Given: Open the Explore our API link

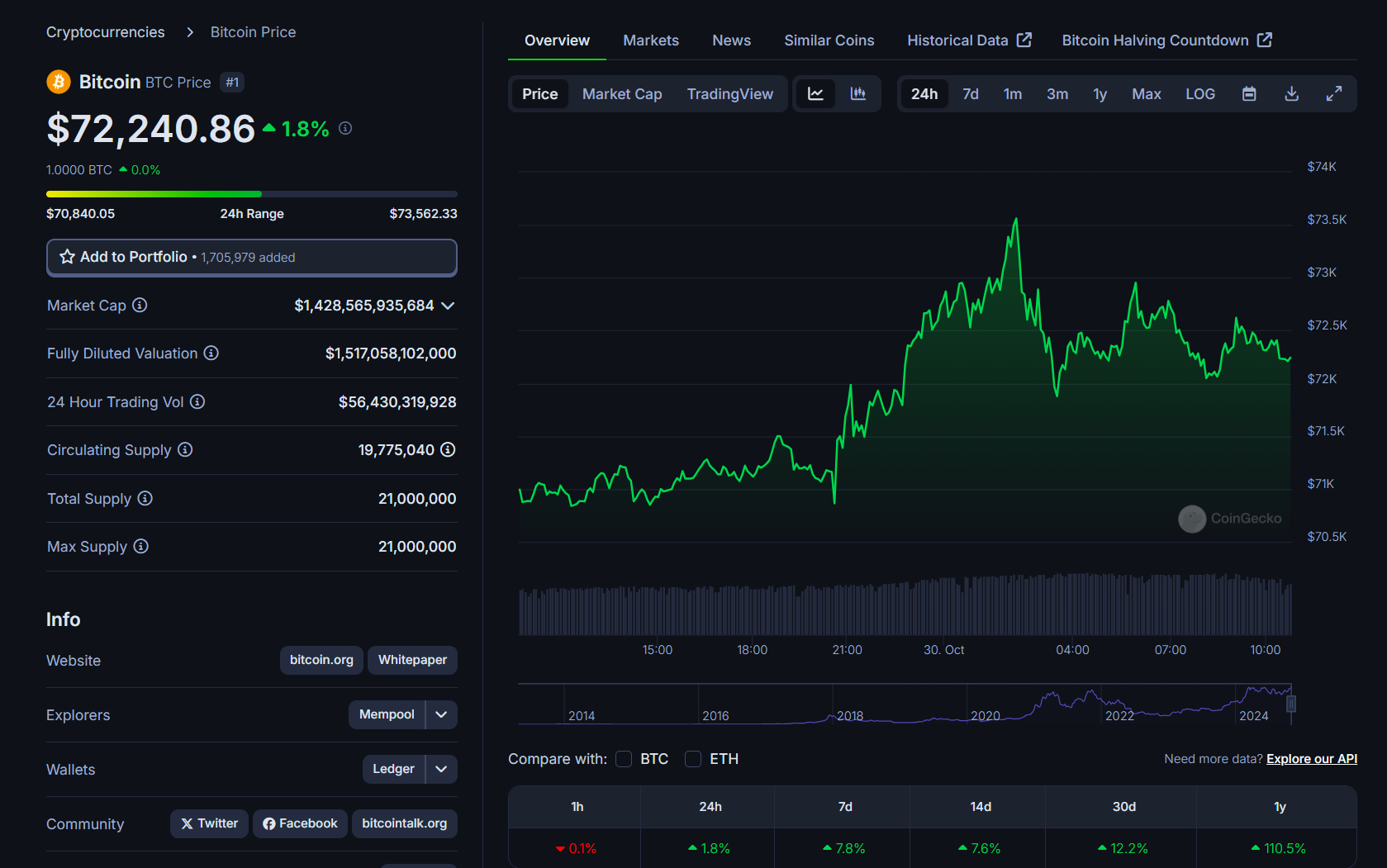Looking at the screenshot, I should coord(1311,759).
